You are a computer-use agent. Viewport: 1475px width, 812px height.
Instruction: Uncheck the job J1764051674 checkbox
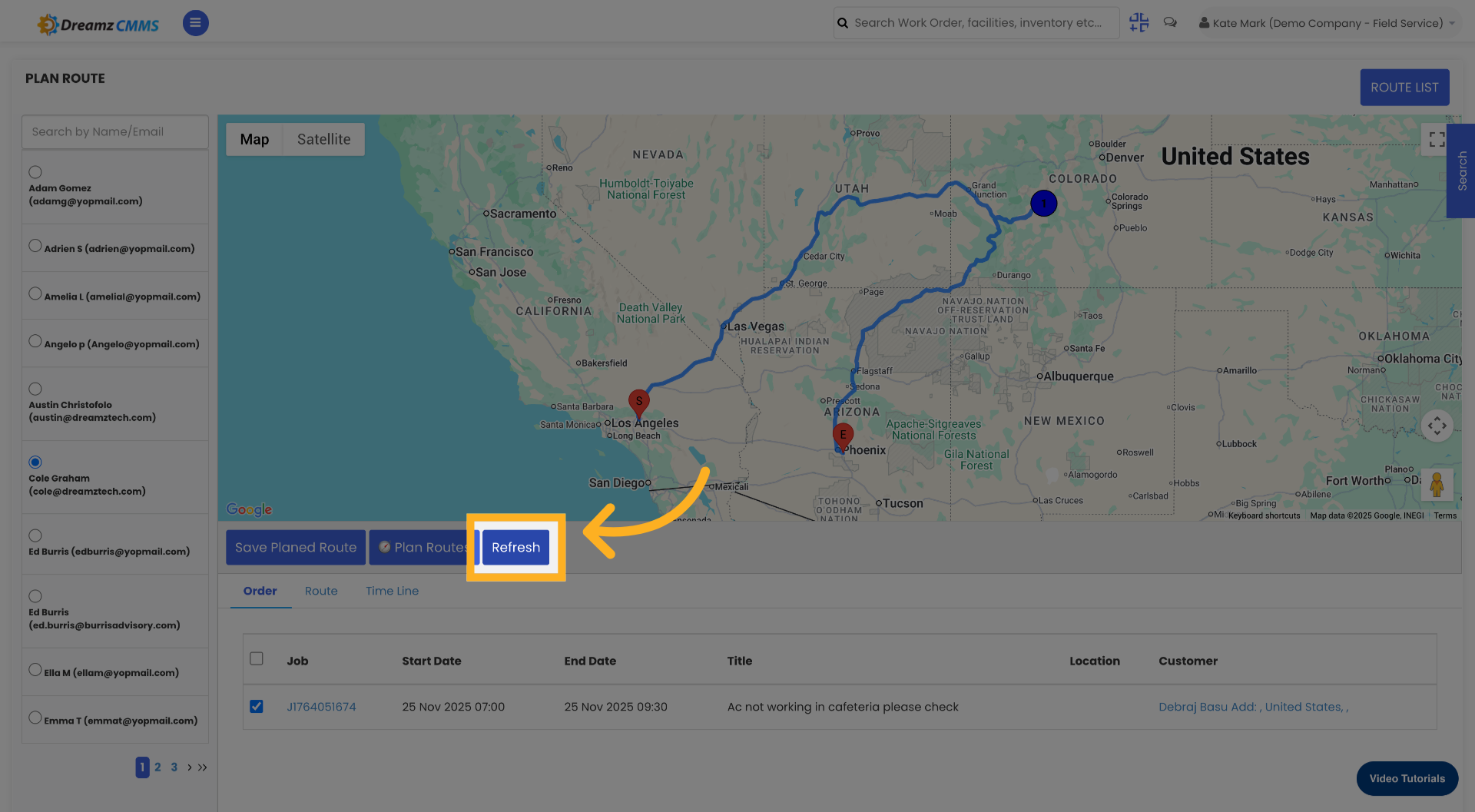click(257, 706)
